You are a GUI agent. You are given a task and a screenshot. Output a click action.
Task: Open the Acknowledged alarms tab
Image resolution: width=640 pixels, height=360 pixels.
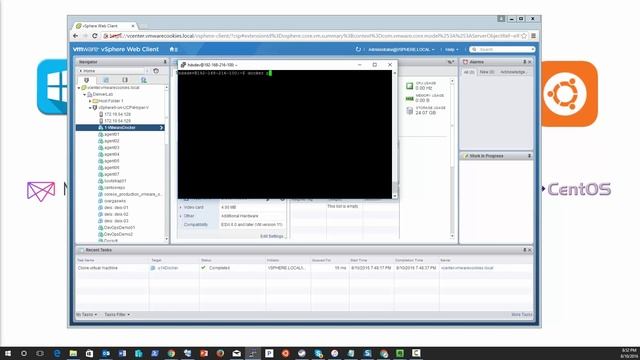[x=514, y=72]
